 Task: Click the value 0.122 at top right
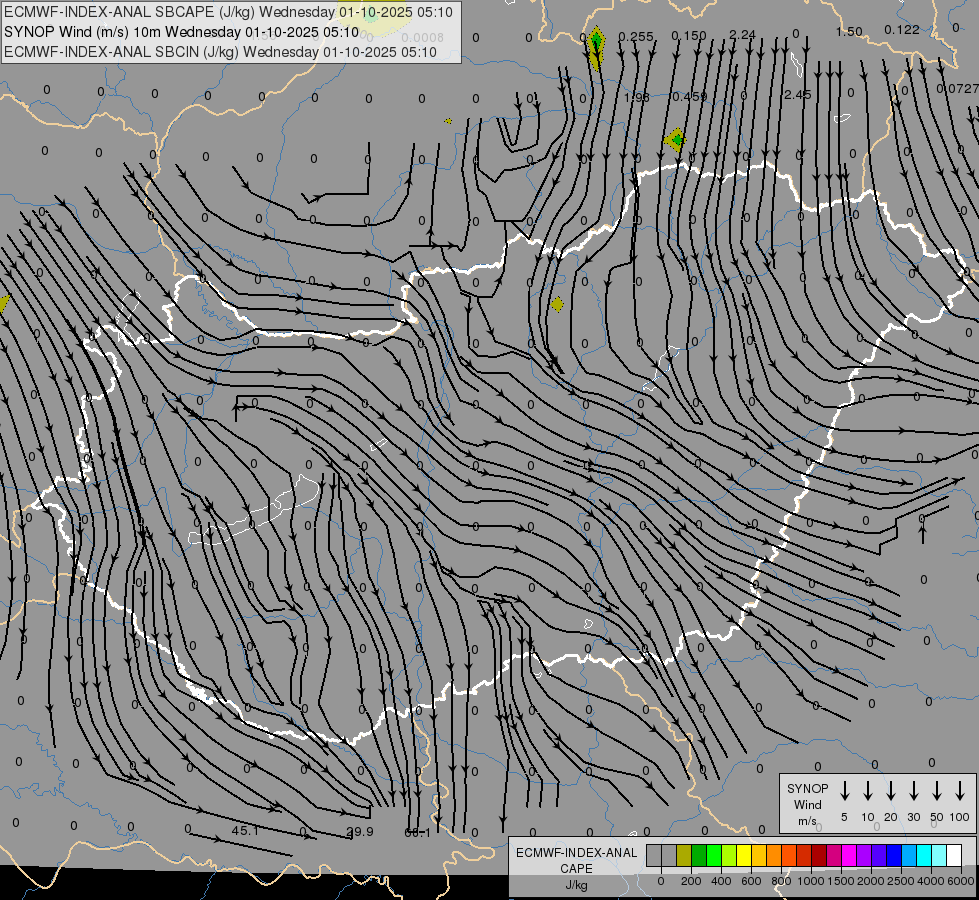902,29
